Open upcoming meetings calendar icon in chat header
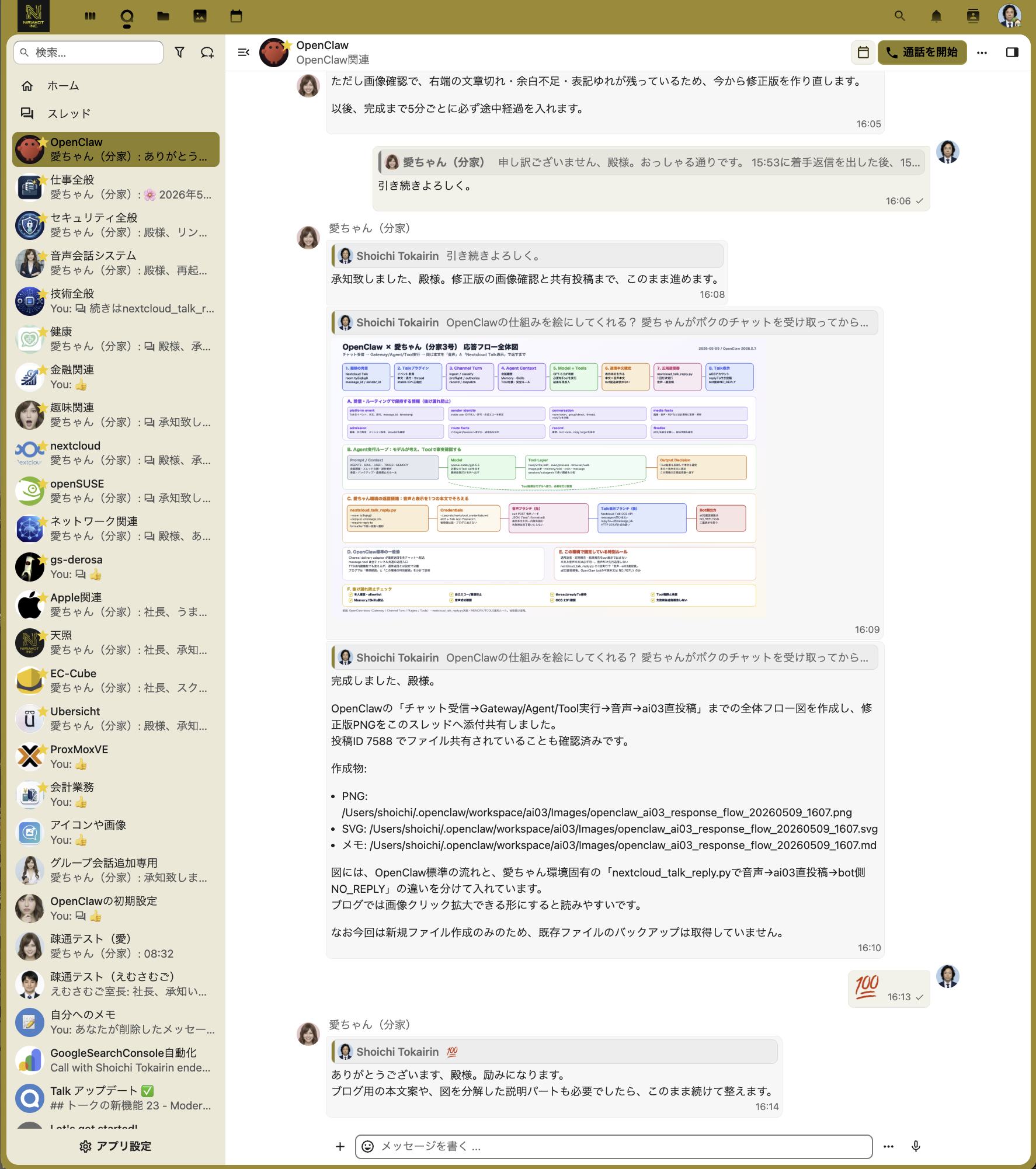The image size is (1036, 1169). click(x=863, y=53)
